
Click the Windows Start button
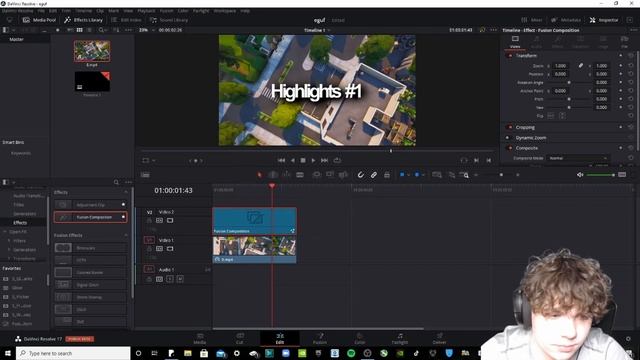pyautogui.click(x=7, y=353)
